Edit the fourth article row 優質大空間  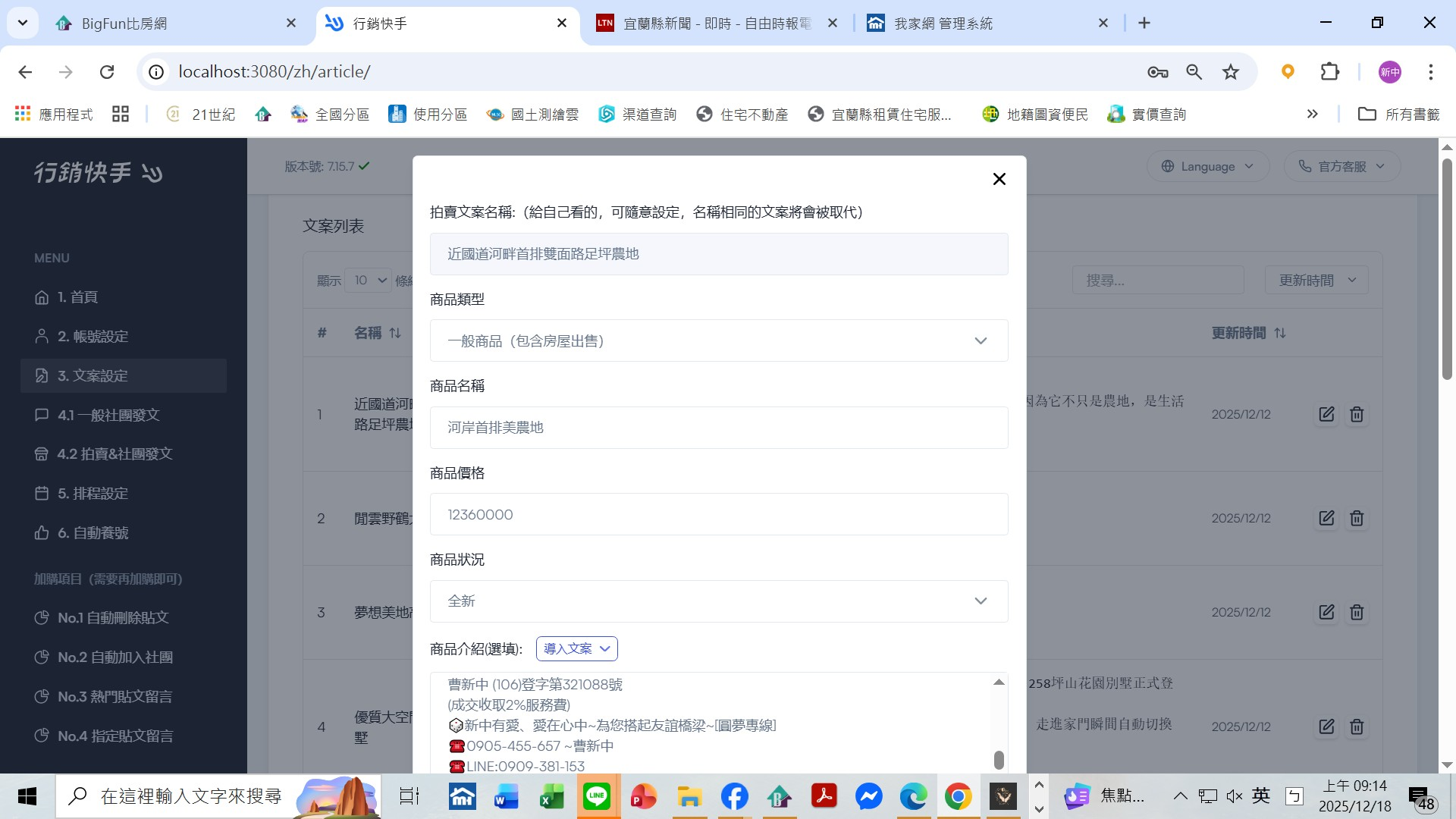coord(1326,726)
